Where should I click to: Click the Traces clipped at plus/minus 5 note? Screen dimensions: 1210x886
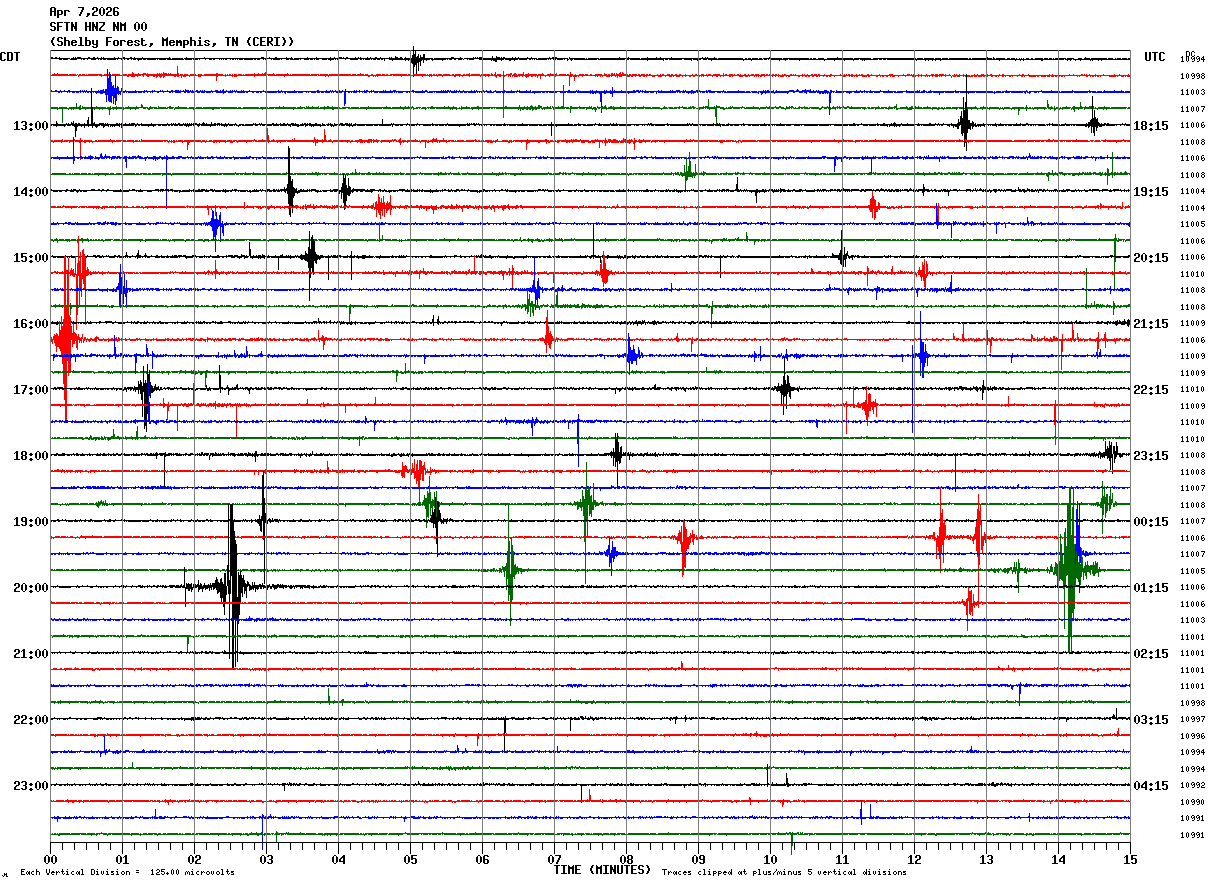coord(784,872)
